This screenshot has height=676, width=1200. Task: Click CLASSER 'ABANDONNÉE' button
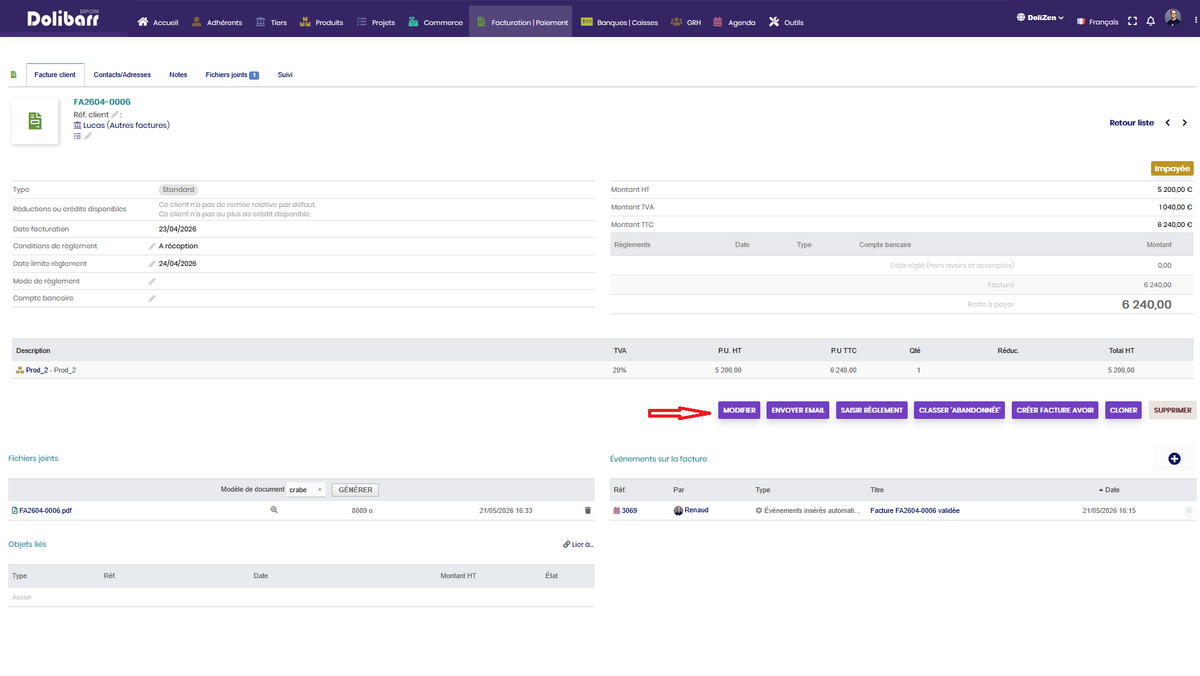959,410
